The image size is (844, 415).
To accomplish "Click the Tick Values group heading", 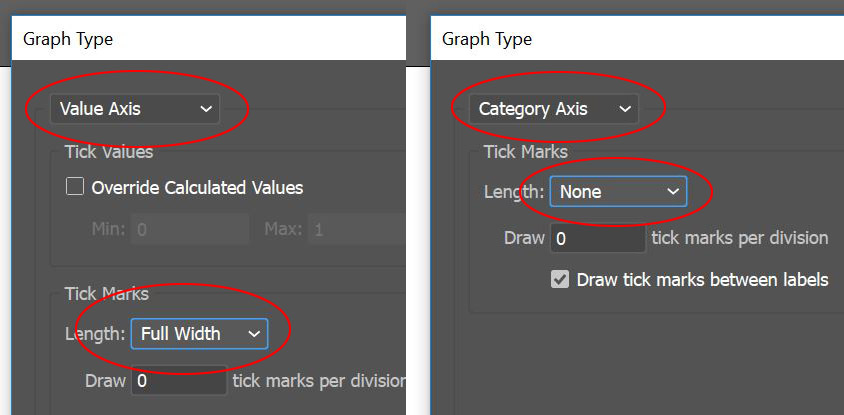I will tap(109, 152).
